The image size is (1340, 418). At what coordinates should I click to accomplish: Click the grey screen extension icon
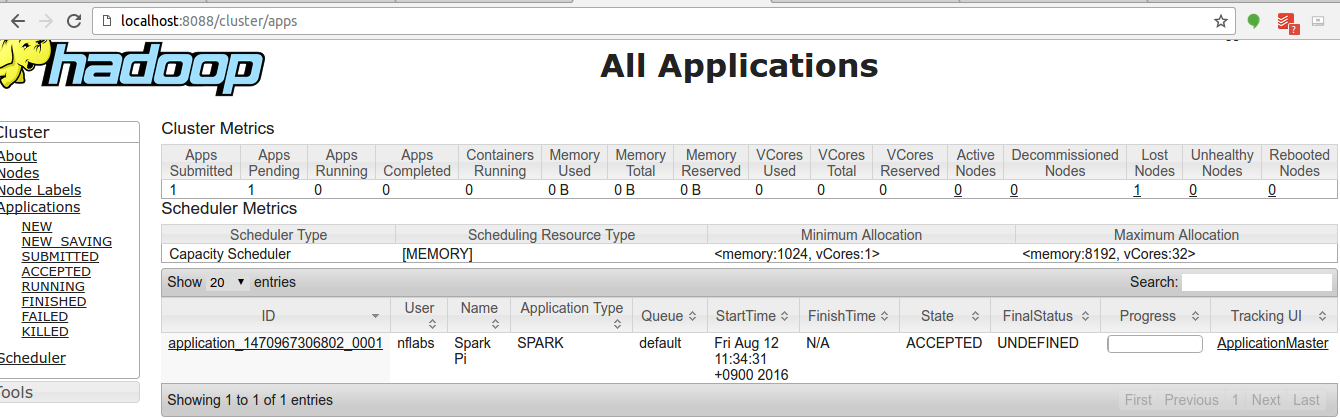click(1317, 20)
